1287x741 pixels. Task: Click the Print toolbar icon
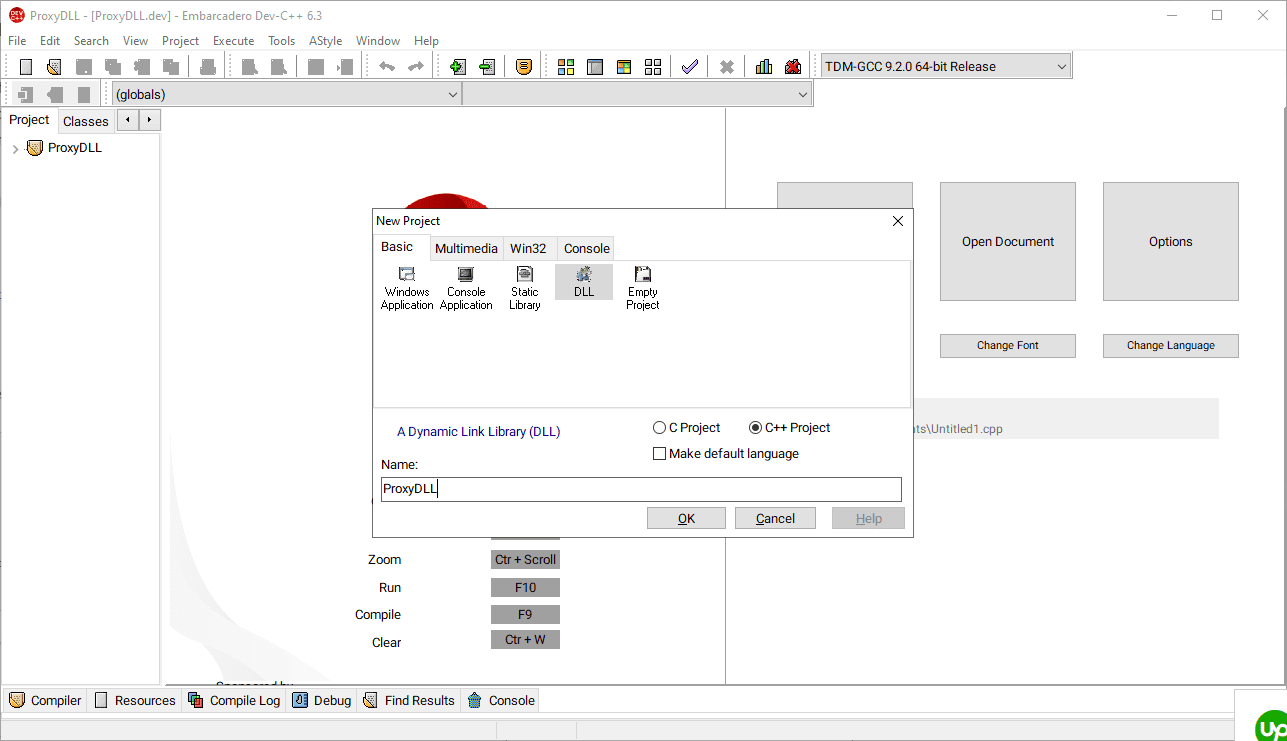[208, 67]
